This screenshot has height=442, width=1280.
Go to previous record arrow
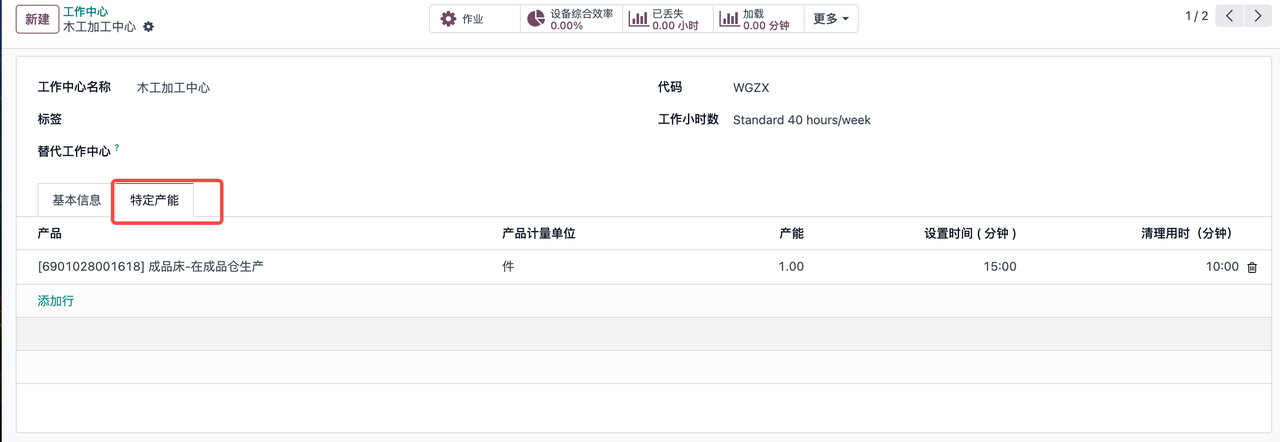(1230, 16)
